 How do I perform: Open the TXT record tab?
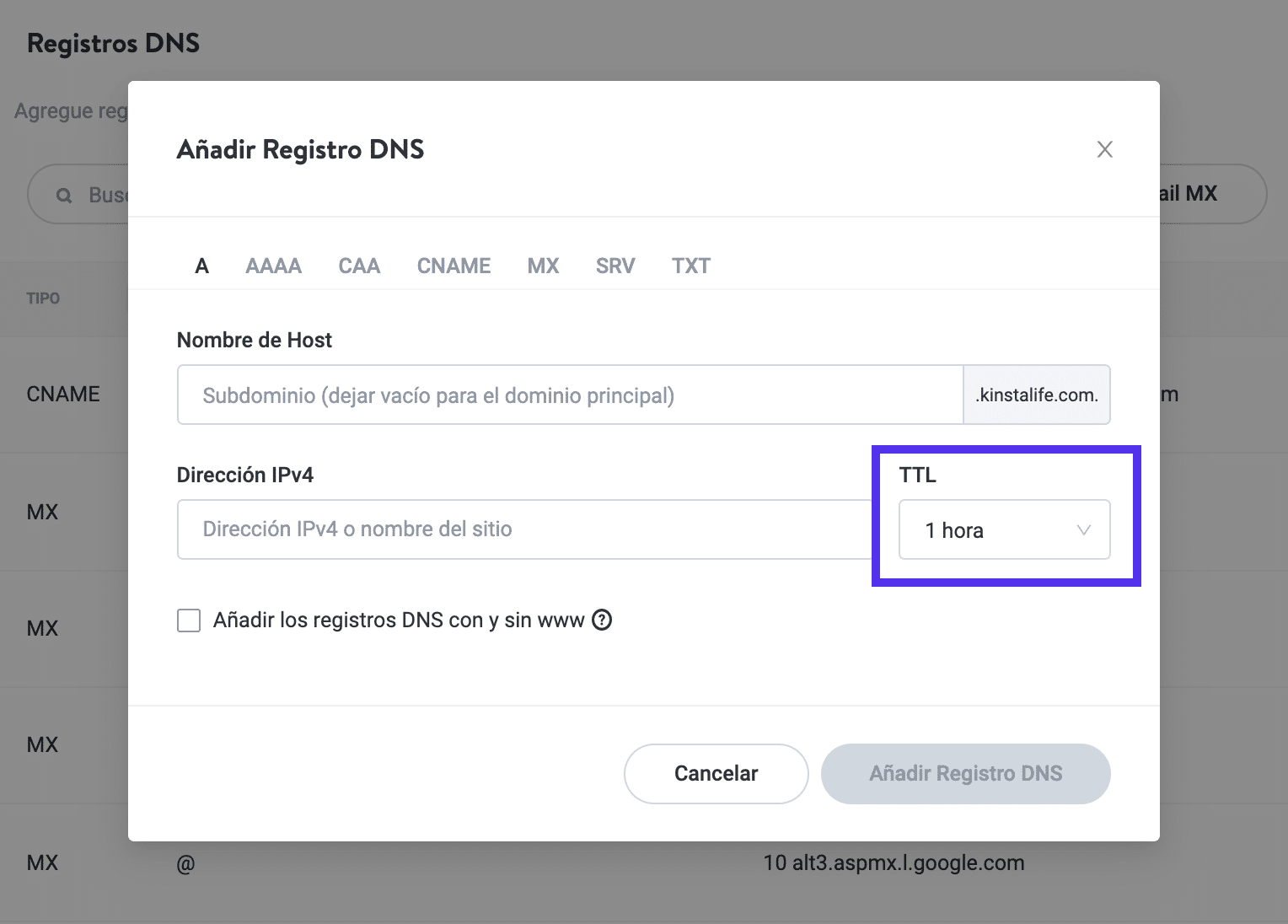tap(690, 266)
